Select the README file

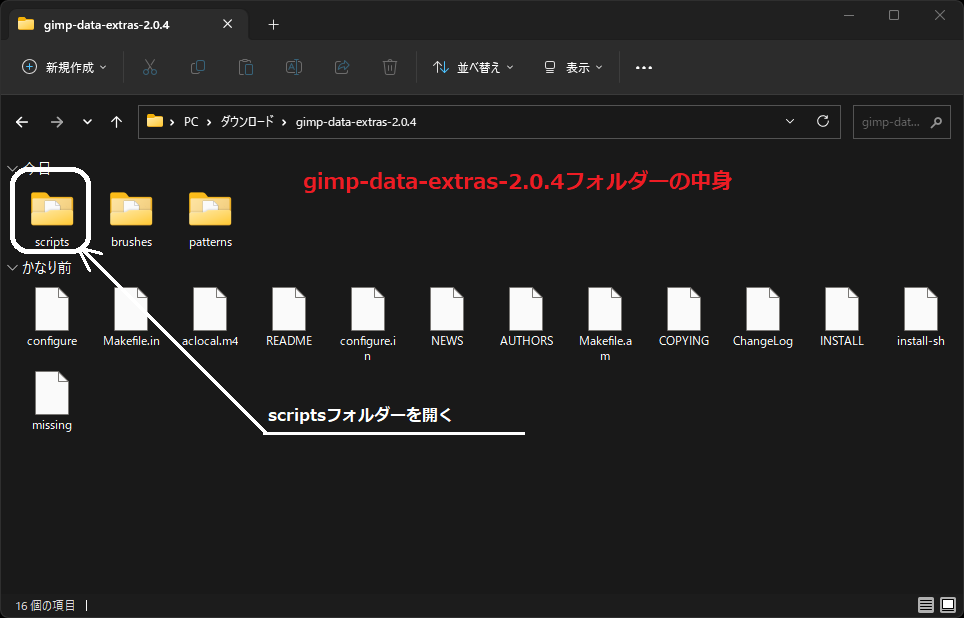pos(289,317)
